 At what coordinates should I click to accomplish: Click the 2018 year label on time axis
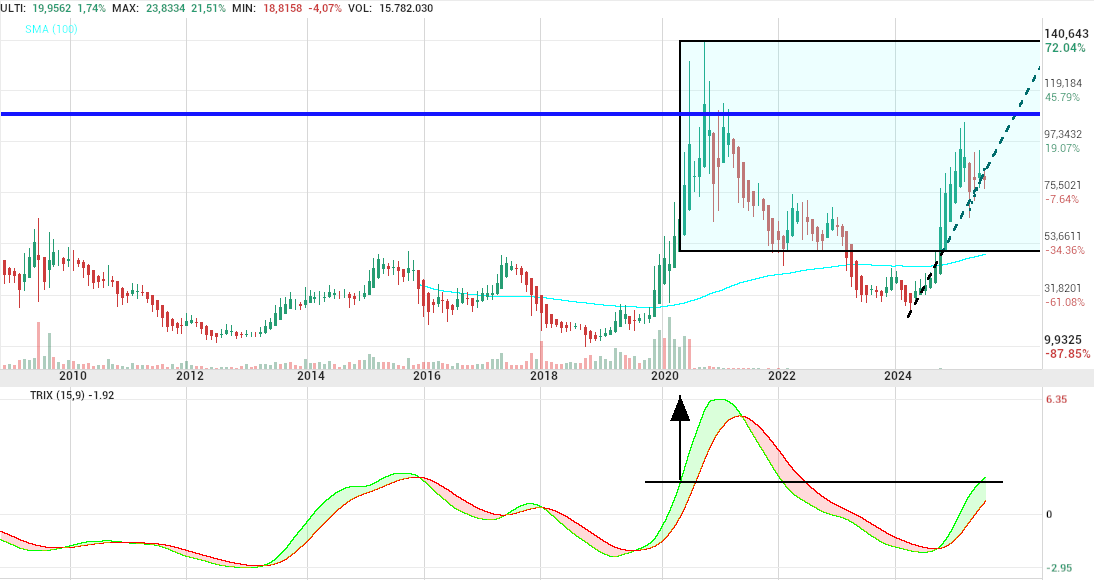544,375
